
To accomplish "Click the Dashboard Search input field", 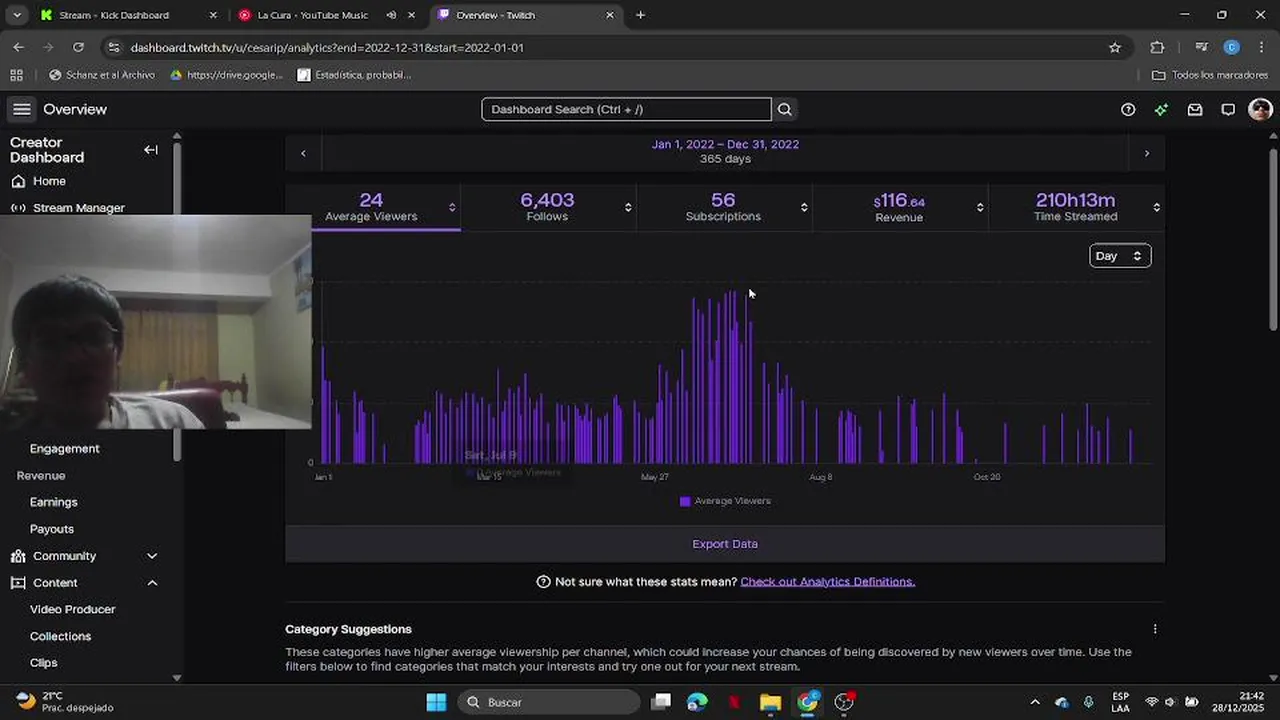I will [x=626, y=109].
